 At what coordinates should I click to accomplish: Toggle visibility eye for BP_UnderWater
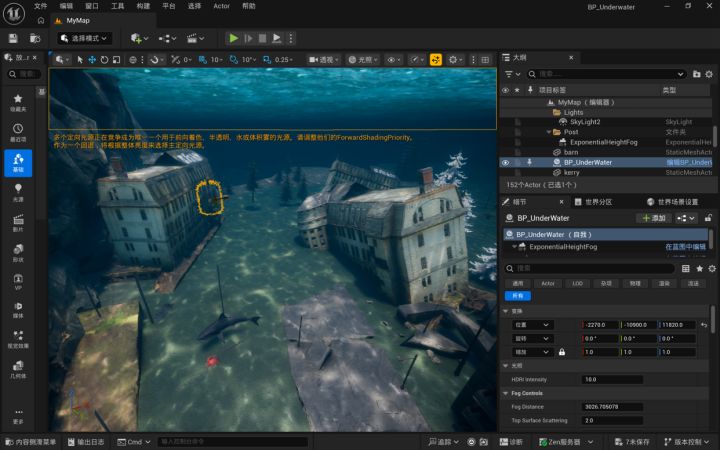pos(506,163)
